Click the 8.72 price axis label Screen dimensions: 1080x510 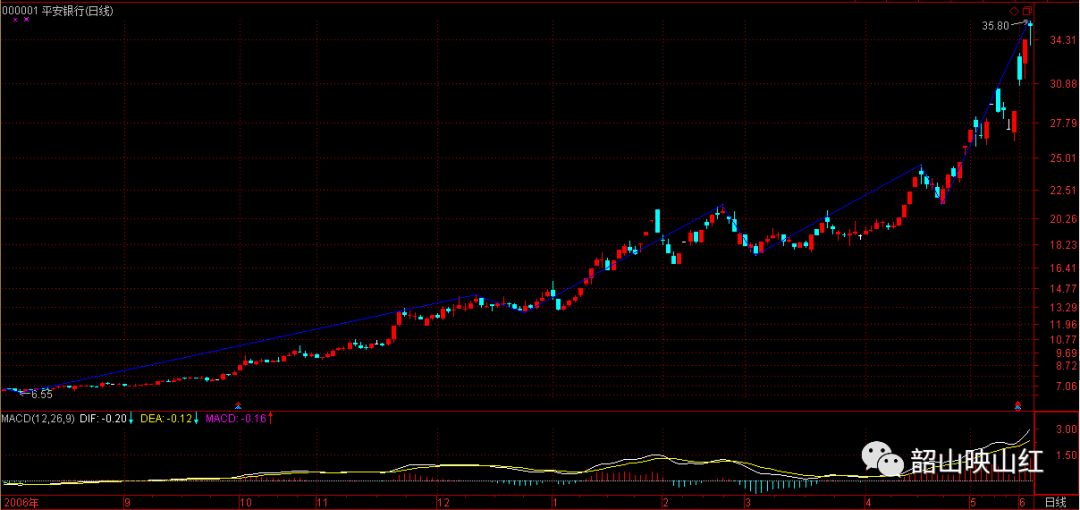[1065, 365]
